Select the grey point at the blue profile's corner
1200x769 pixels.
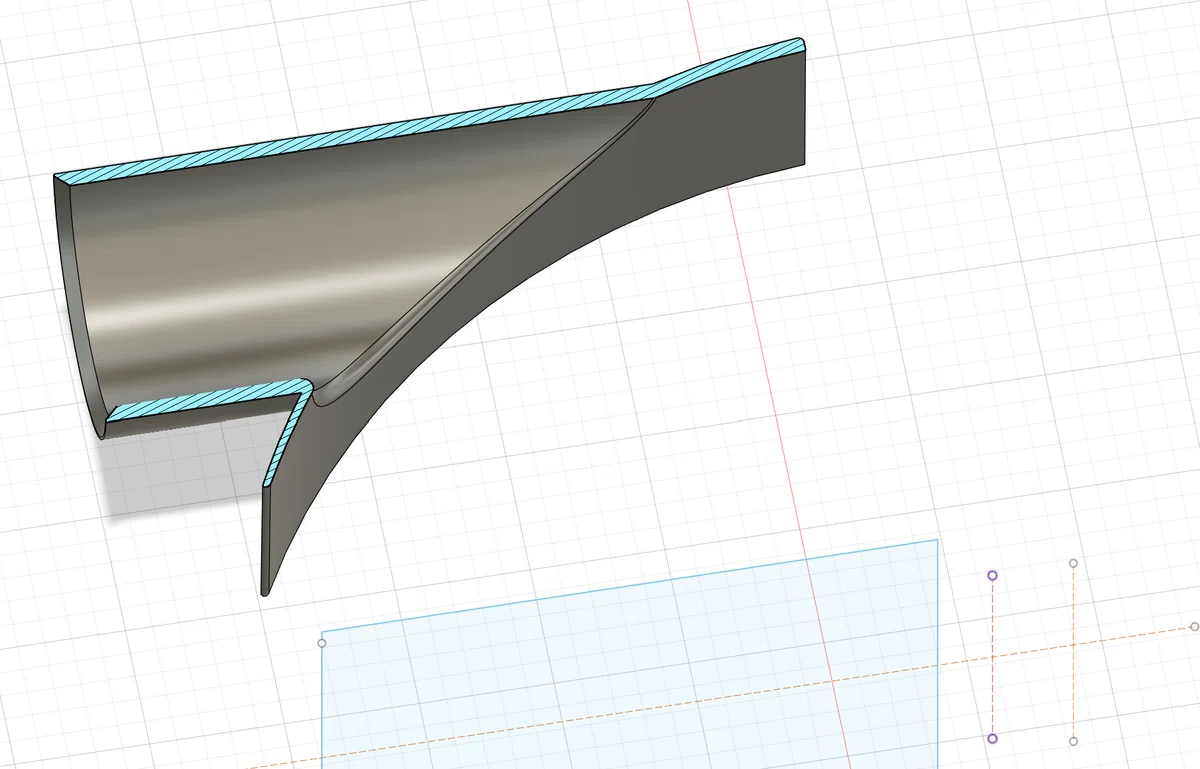322,643
